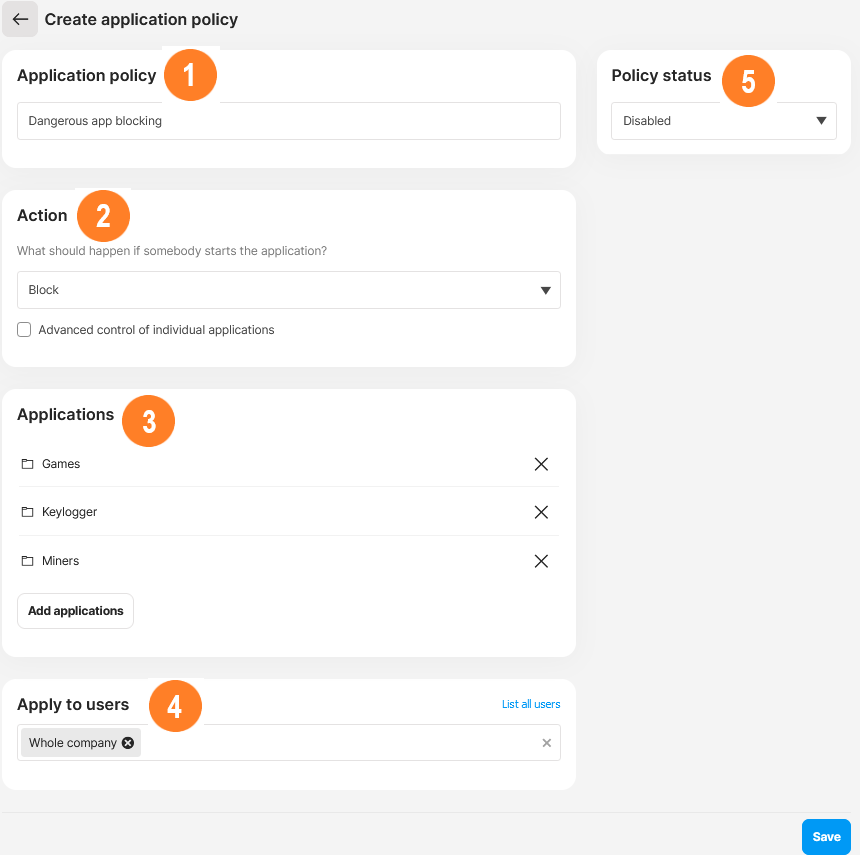The image size is (860, 855).
Task: Click the orange step badge numbered 5
Action: tap(748, 81)
